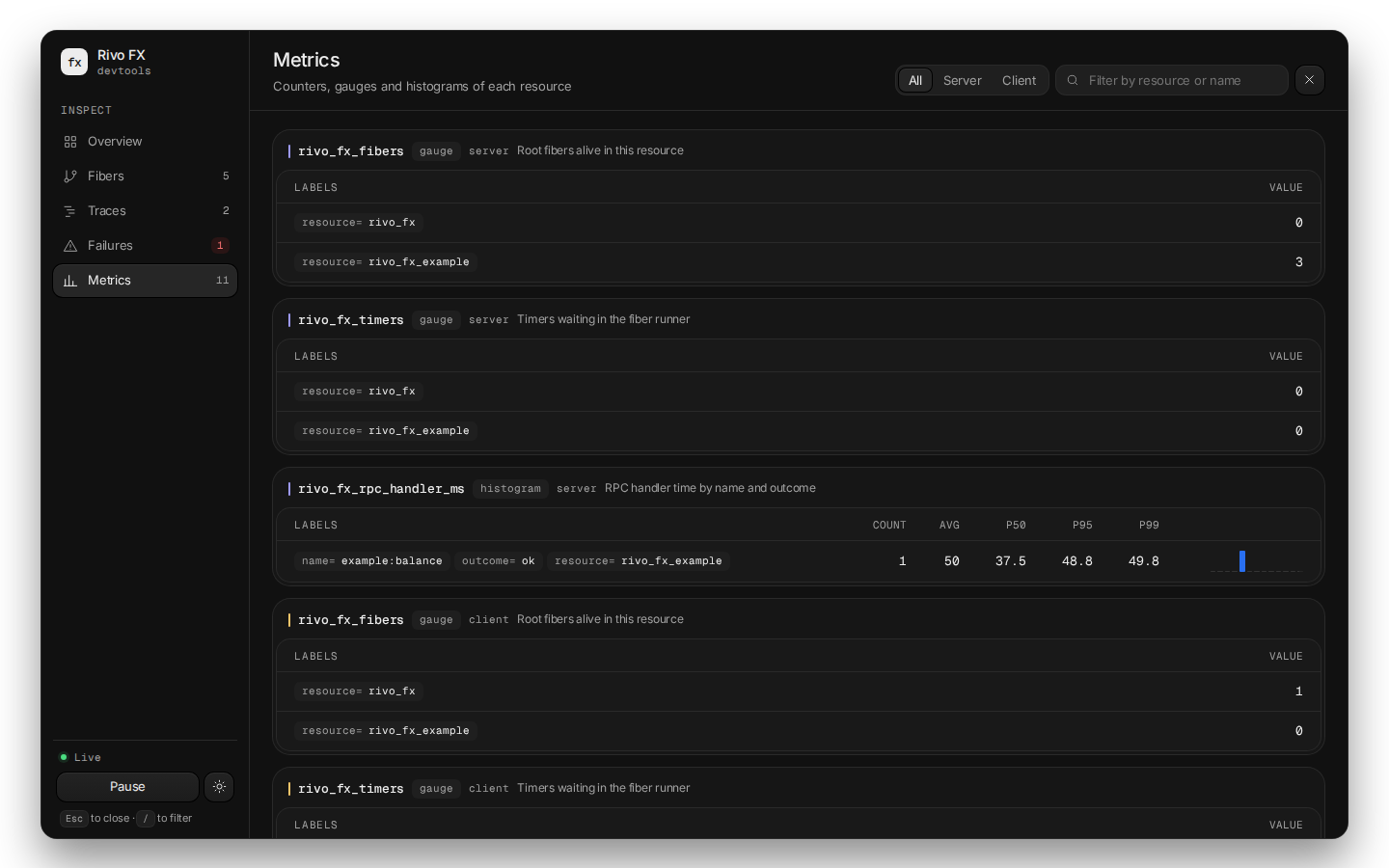The image size is (1389, 868).
Task: Click the Metrics count badge 11
Action: [223, 281]
